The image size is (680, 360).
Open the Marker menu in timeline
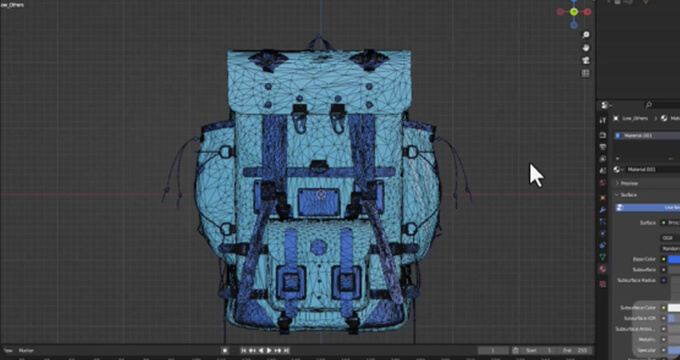tap(26, 350)
